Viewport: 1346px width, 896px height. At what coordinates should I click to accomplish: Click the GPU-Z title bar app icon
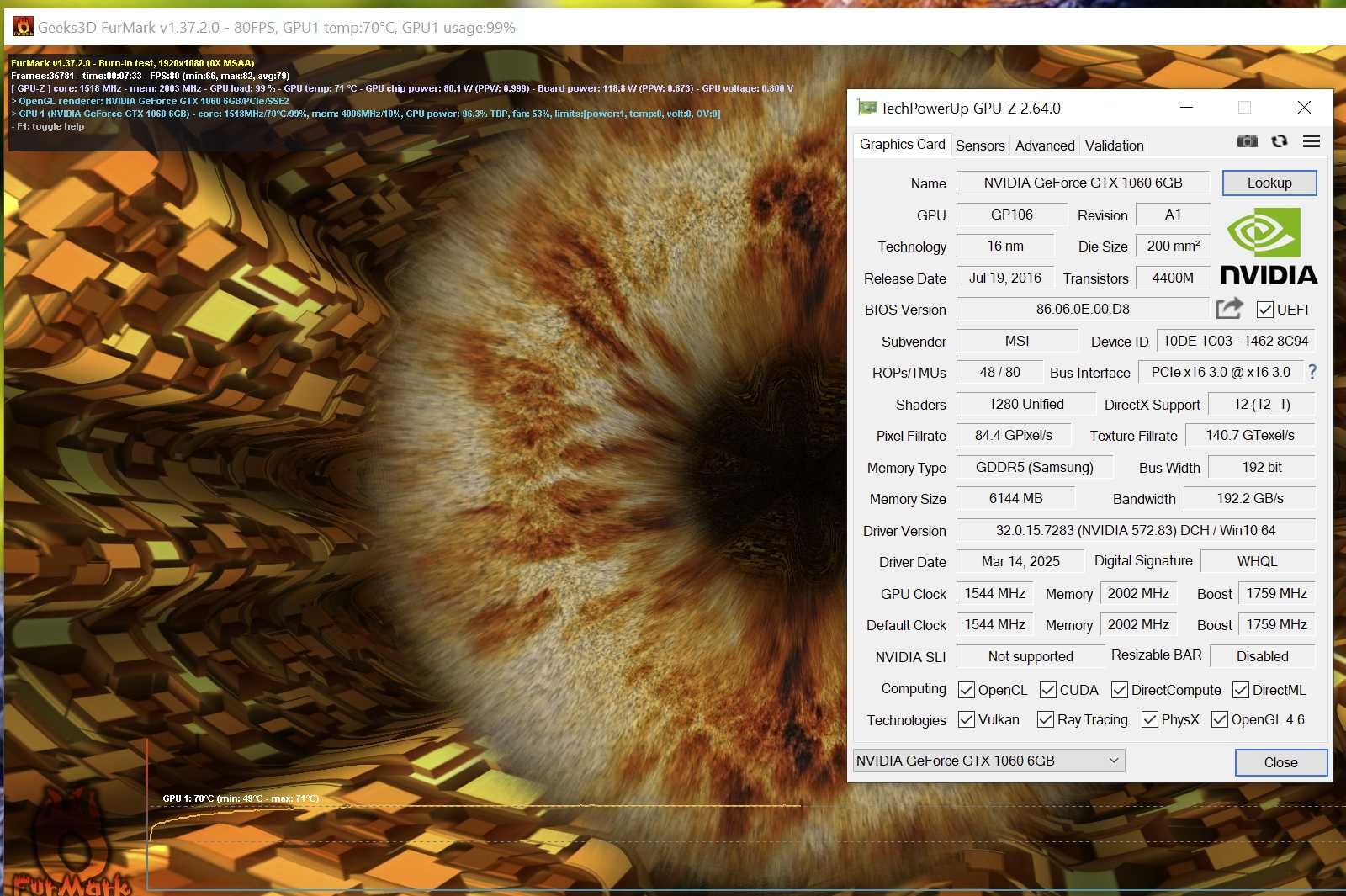tap(866, 108)
